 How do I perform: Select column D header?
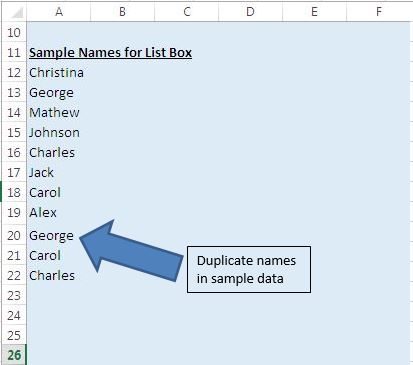click(250, 12)
